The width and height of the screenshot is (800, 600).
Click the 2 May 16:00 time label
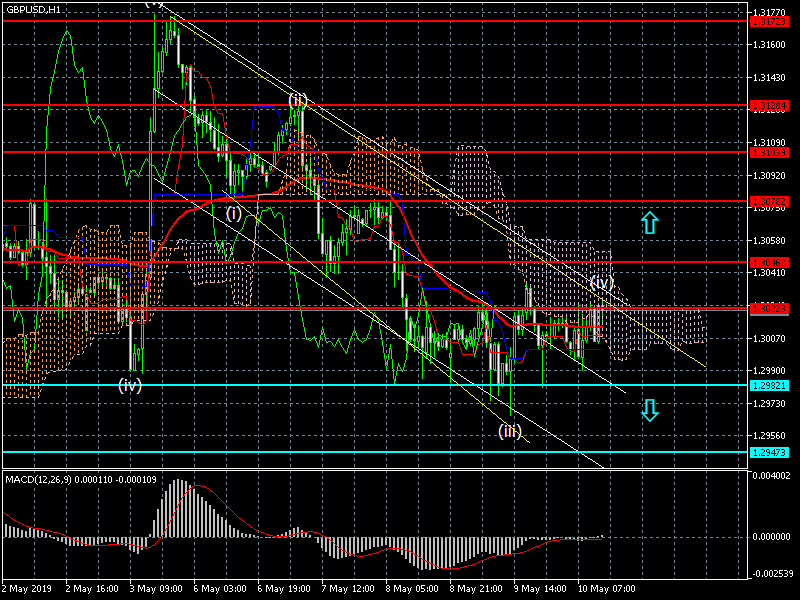tap(92, 589)
